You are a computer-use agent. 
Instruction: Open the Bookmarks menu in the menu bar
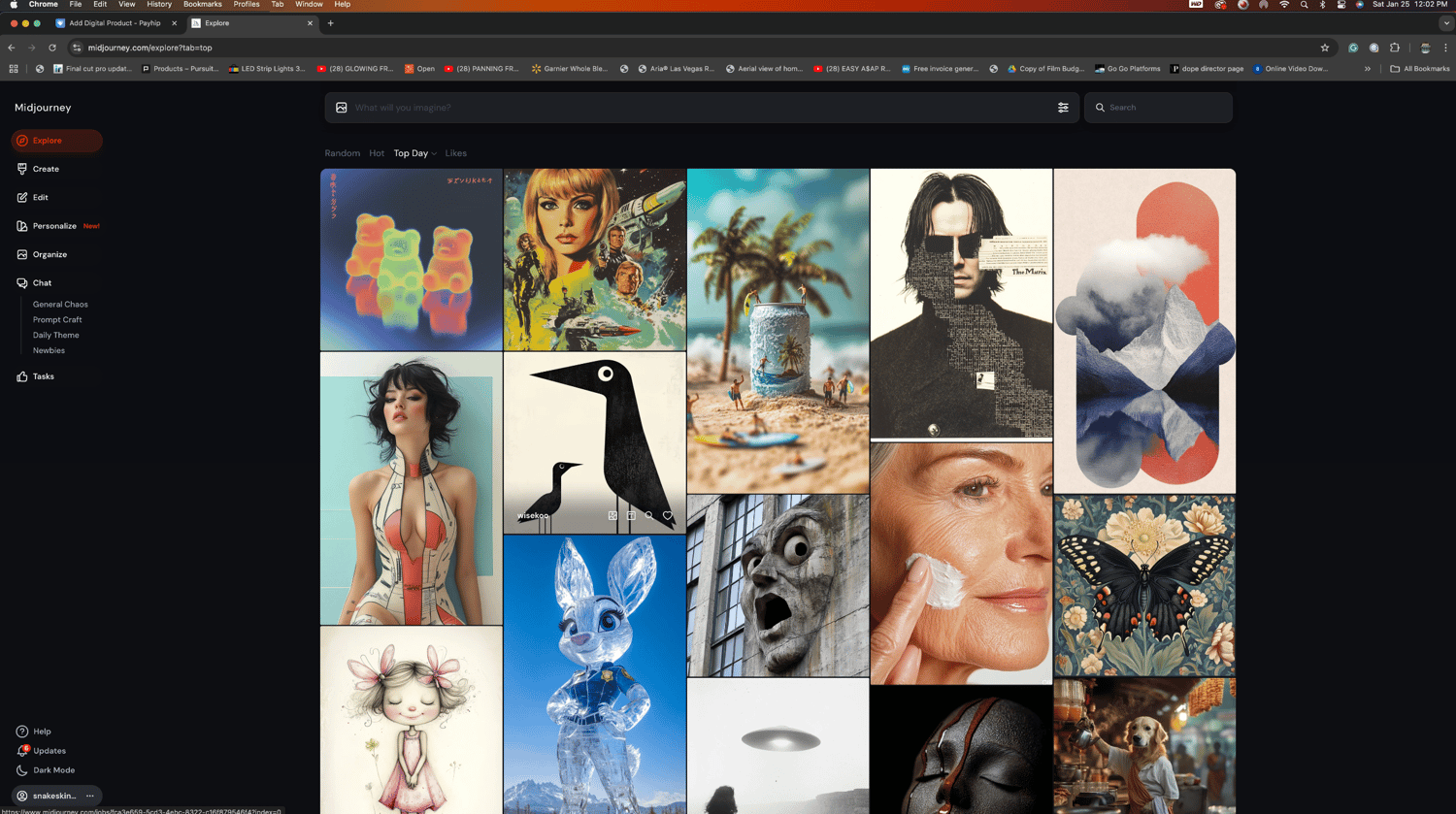tap(203, 5)
